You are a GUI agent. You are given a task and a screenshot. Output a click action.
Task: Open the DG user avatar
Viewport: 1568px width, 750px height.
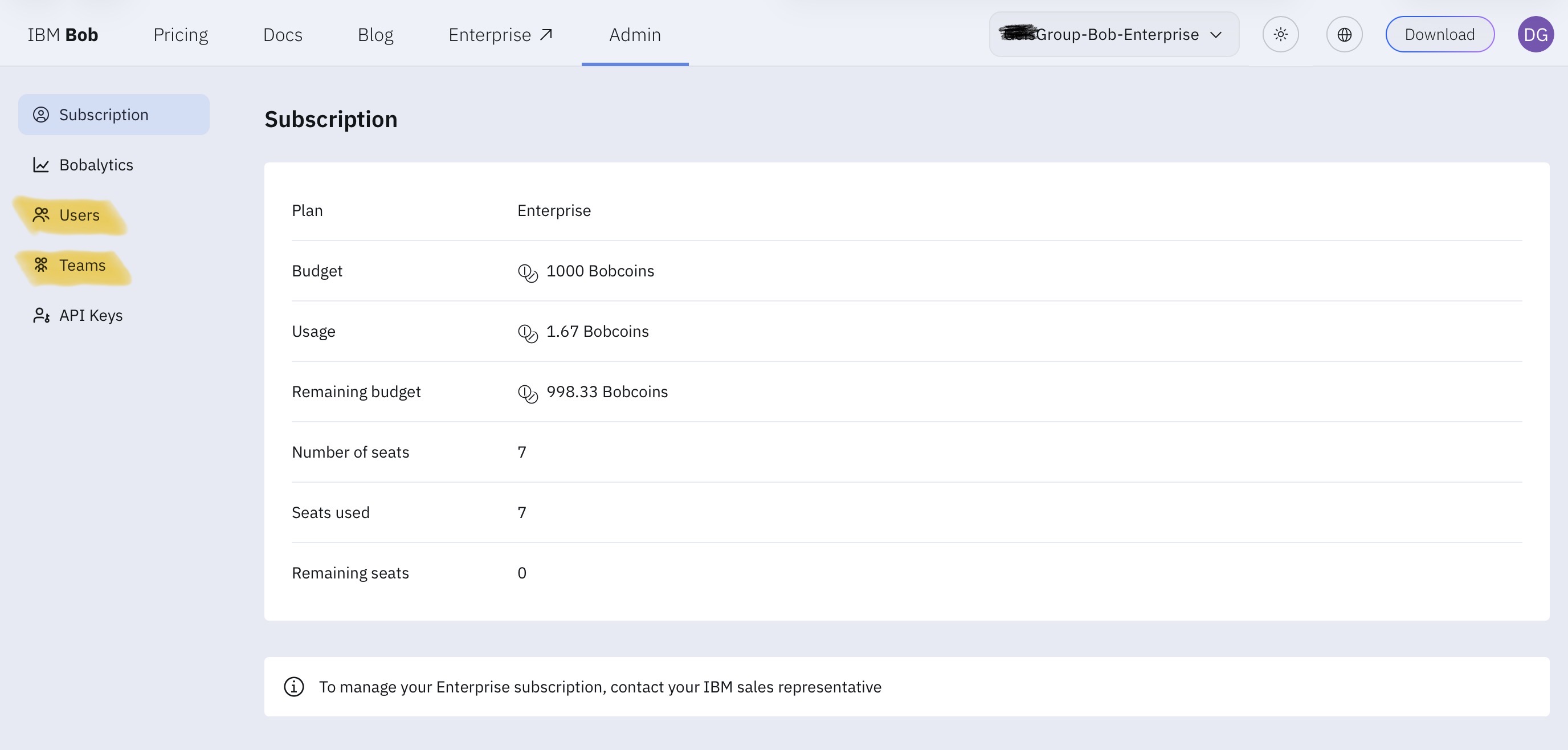pyautogui.click(x=1536, y=35)
